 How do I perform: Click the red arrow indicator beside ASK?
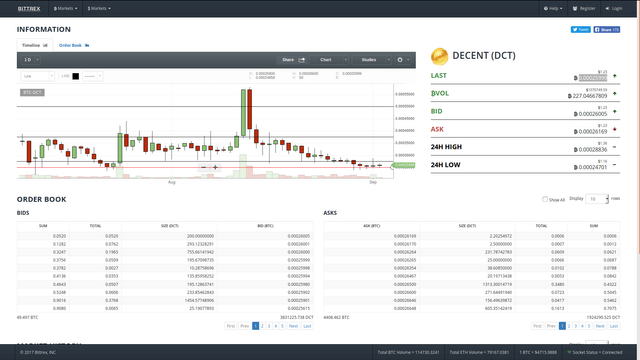coord(615,129)
